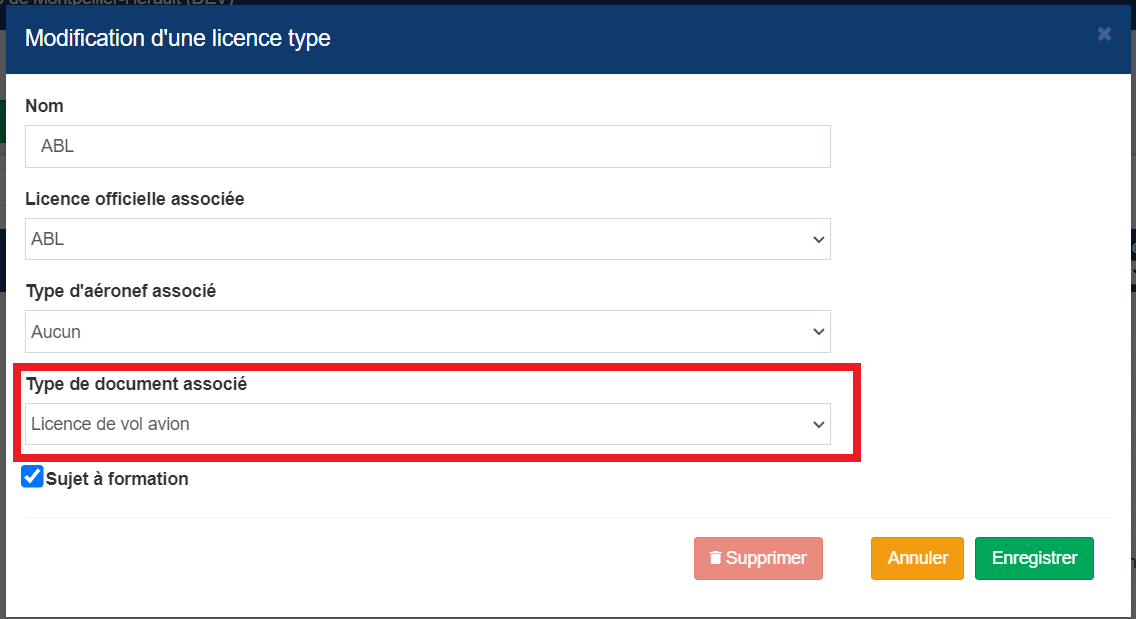The image size is (1136, 619).
Task: Open the Type d'aéronef associé dropdown
Action: point(427,332)
